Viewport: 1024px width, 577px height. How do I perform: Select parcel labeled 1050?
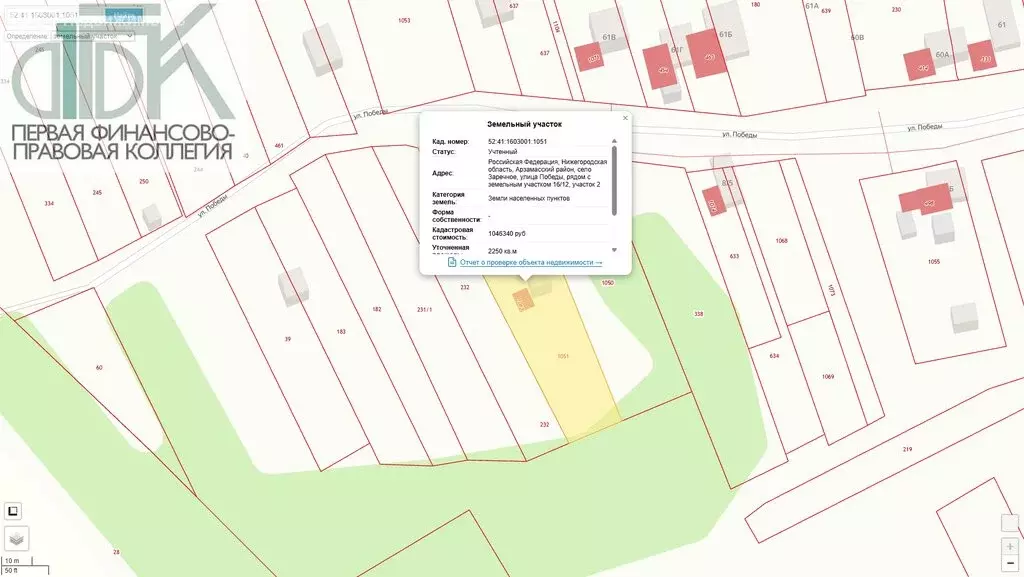[x=607, y=283]
